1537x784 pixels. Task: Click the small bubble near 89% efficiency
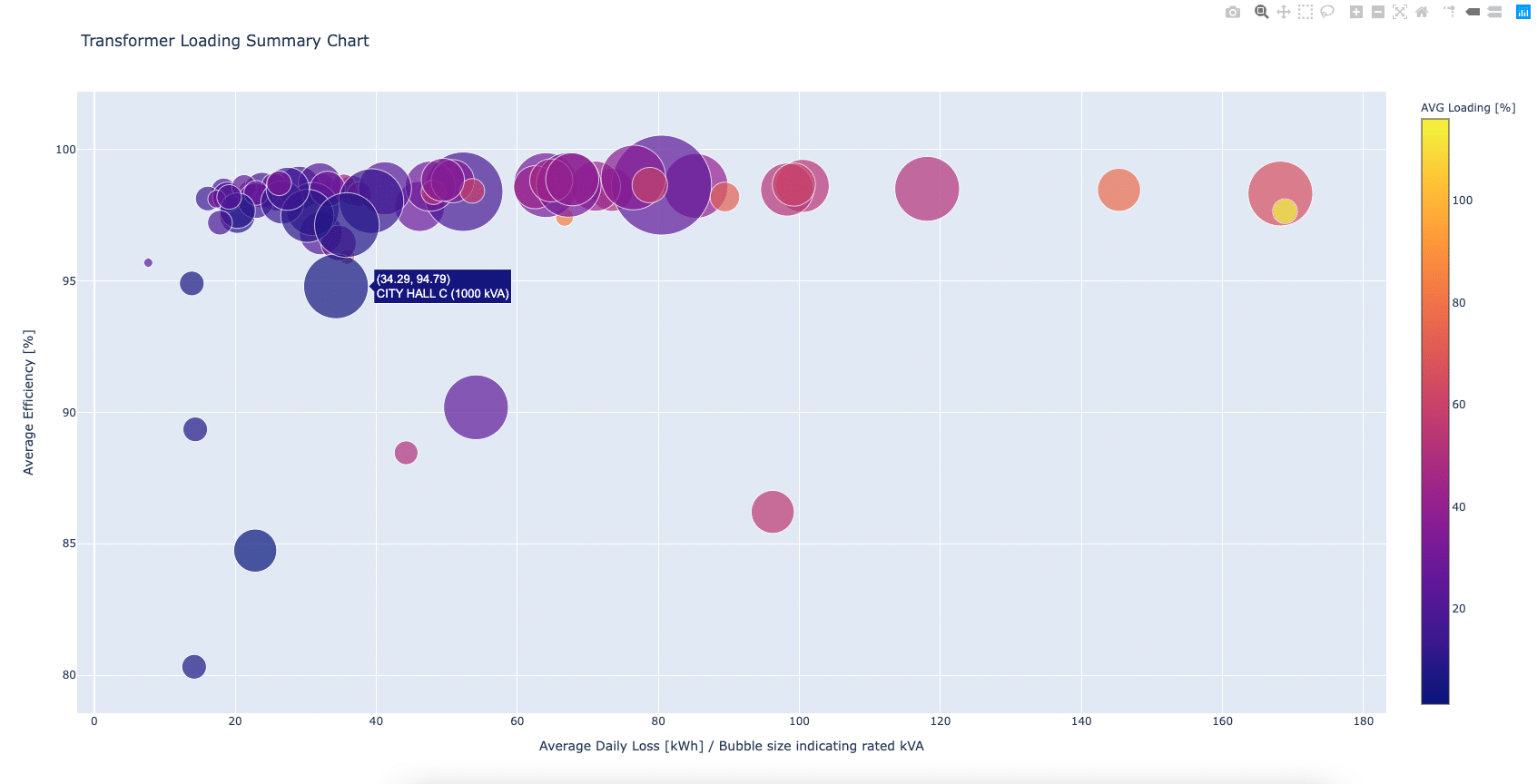[x=195, y=429]
